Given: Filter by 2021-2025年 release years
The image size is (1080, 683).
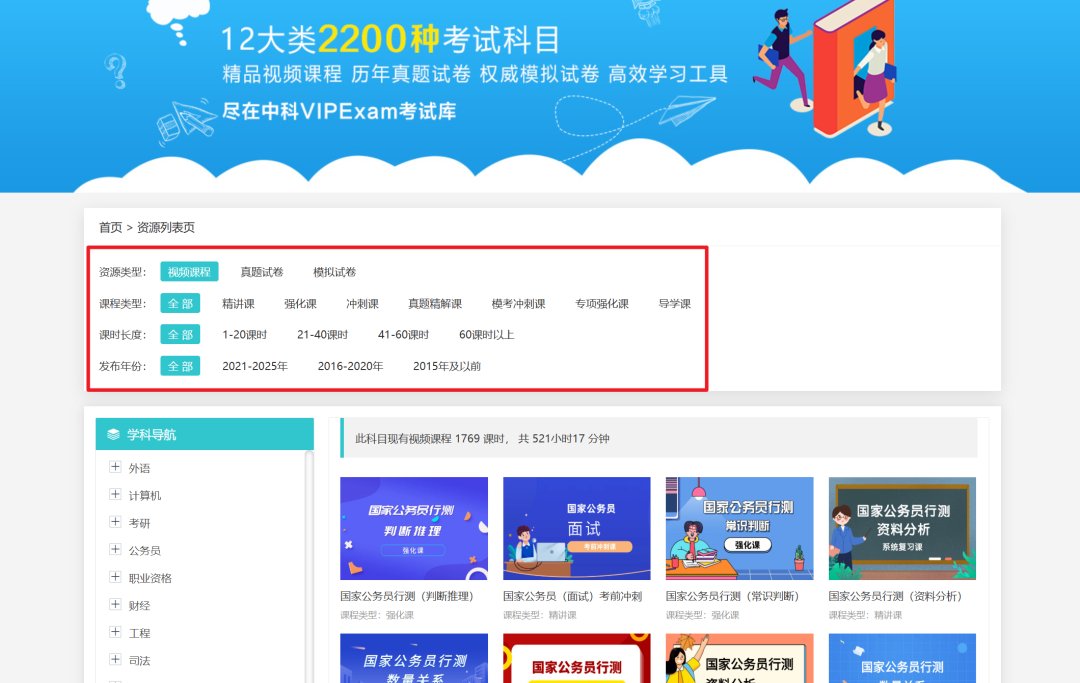Looking at the screenshot, I should tap(255, 366).
